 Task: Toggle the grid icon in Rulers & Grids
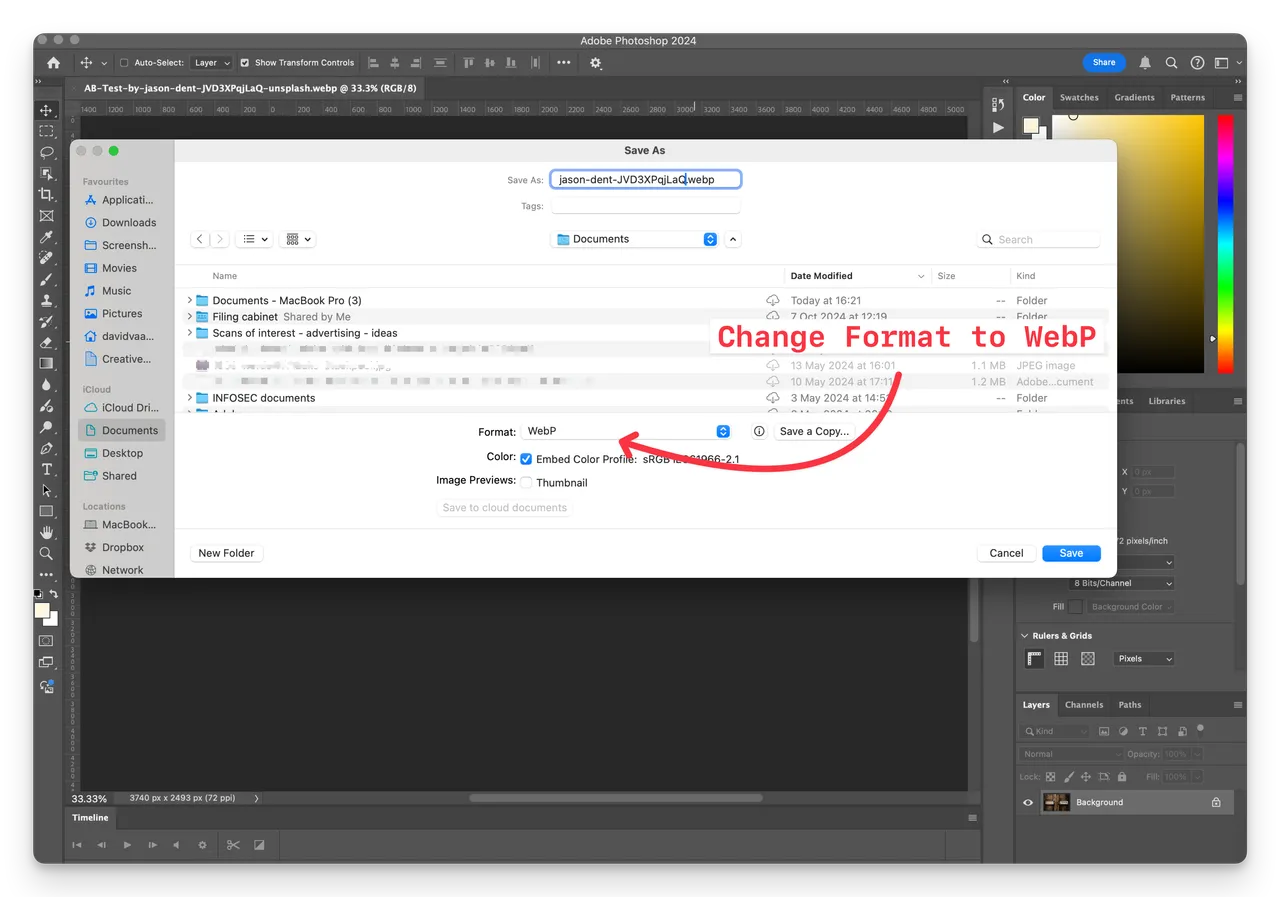coord(1061,659)
